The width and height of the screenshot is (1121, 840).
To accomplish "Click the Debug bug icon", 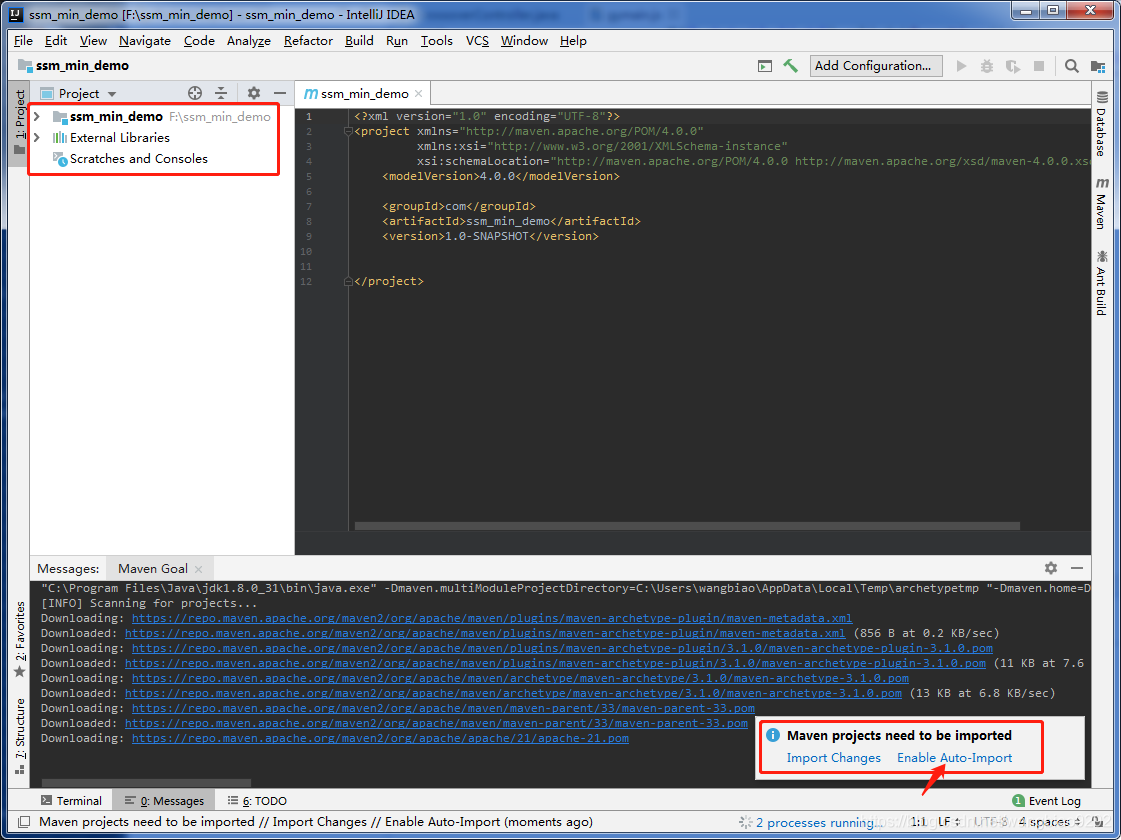I will (x=987, y=66).
